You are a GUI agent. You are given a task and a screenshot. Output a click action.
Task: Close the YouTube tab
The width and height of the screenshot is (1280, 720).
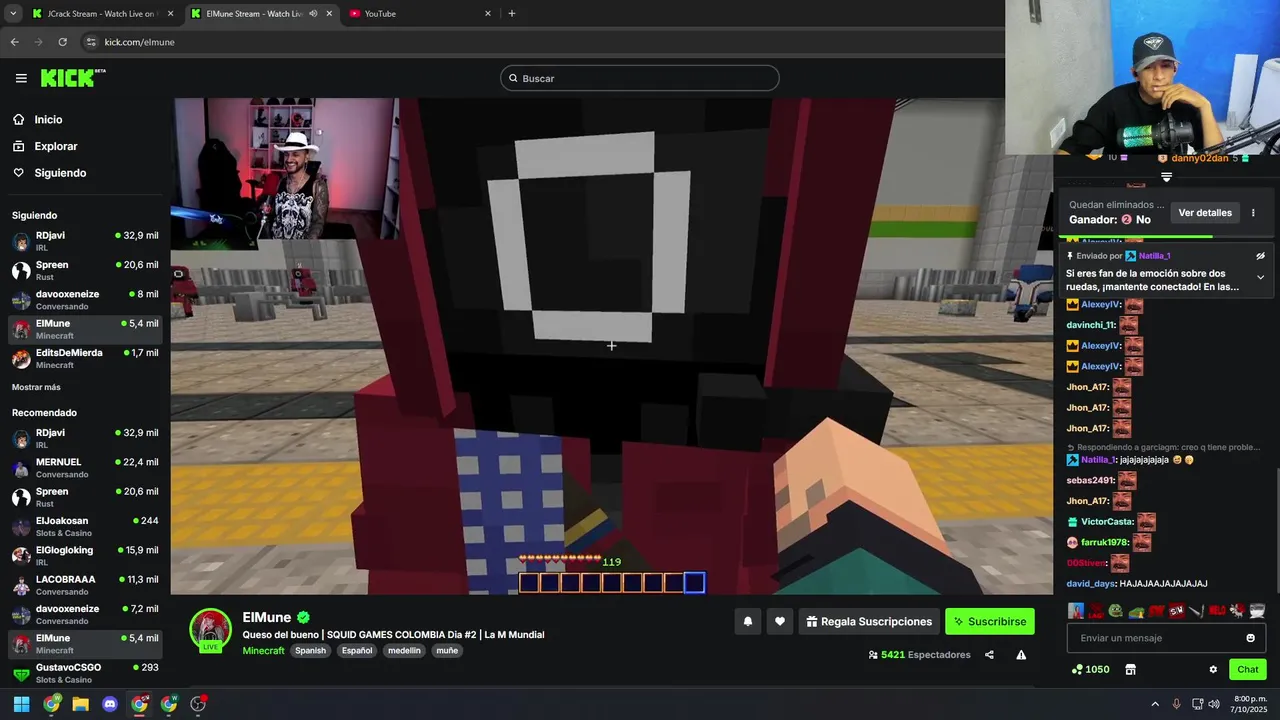click(x=488, y=14)
